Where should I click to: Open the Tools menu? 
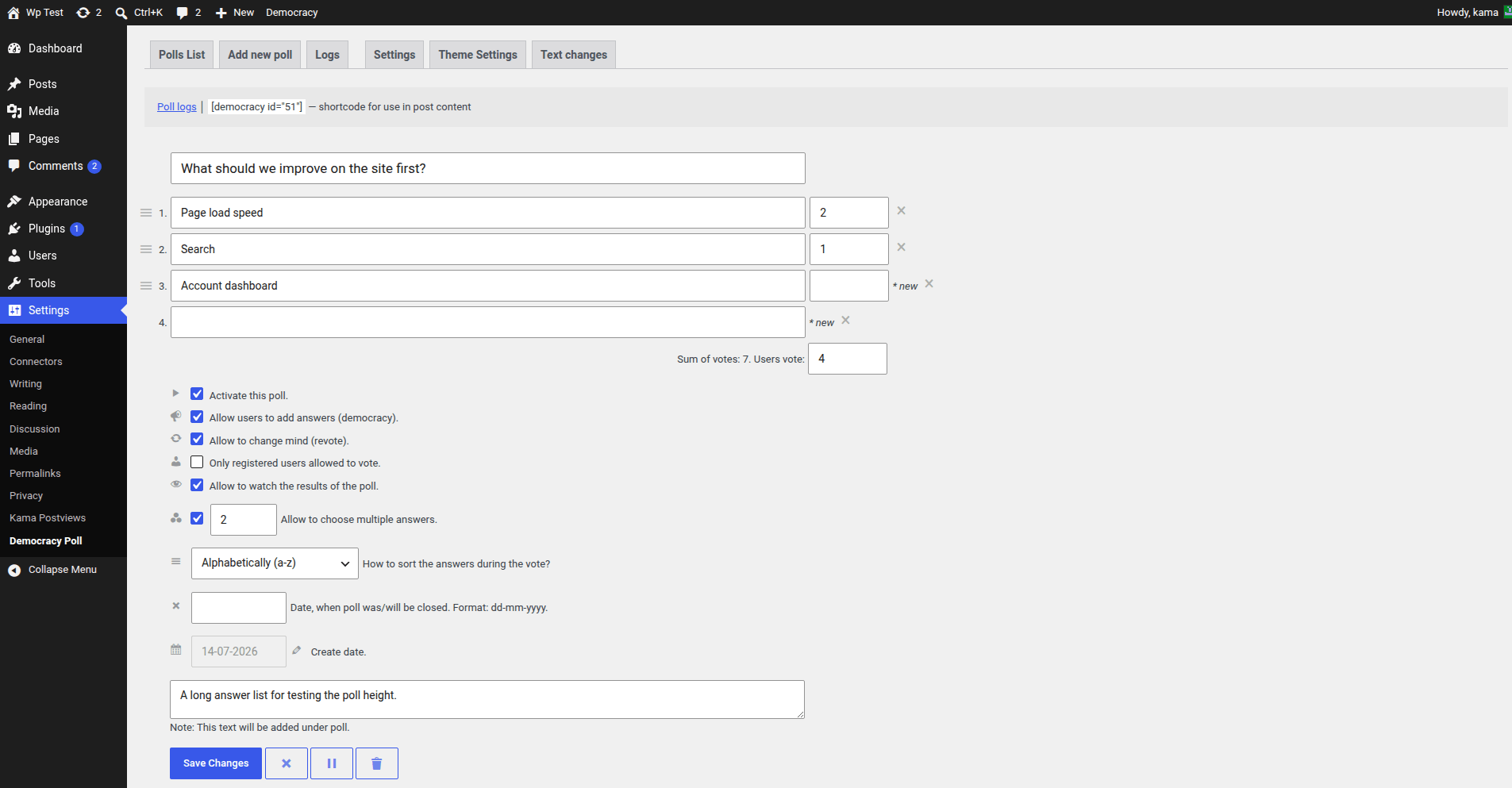pos(63,283)
